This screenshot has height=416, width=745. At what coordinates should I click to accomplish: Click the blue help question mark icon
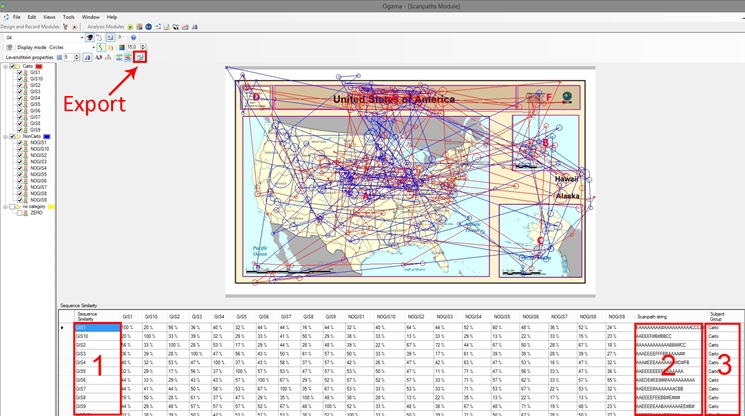[134, 38]
